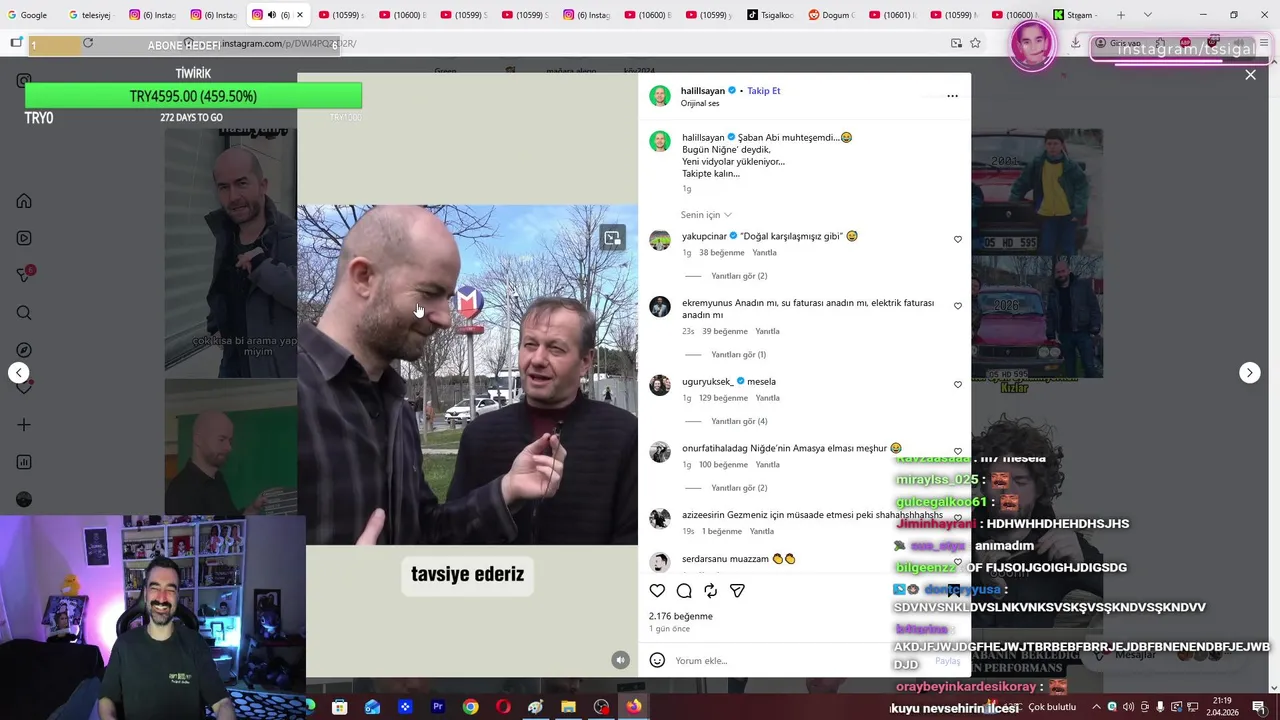Screen dimensions: 1280x720
Task: Toggle the video sound mute button
Action: tap(620, 660)
